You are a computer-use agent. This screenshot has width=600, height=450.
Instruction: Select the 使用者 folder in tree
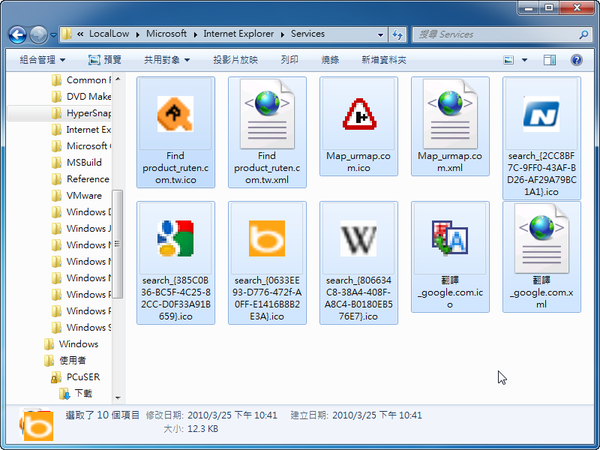coord(65,360)
